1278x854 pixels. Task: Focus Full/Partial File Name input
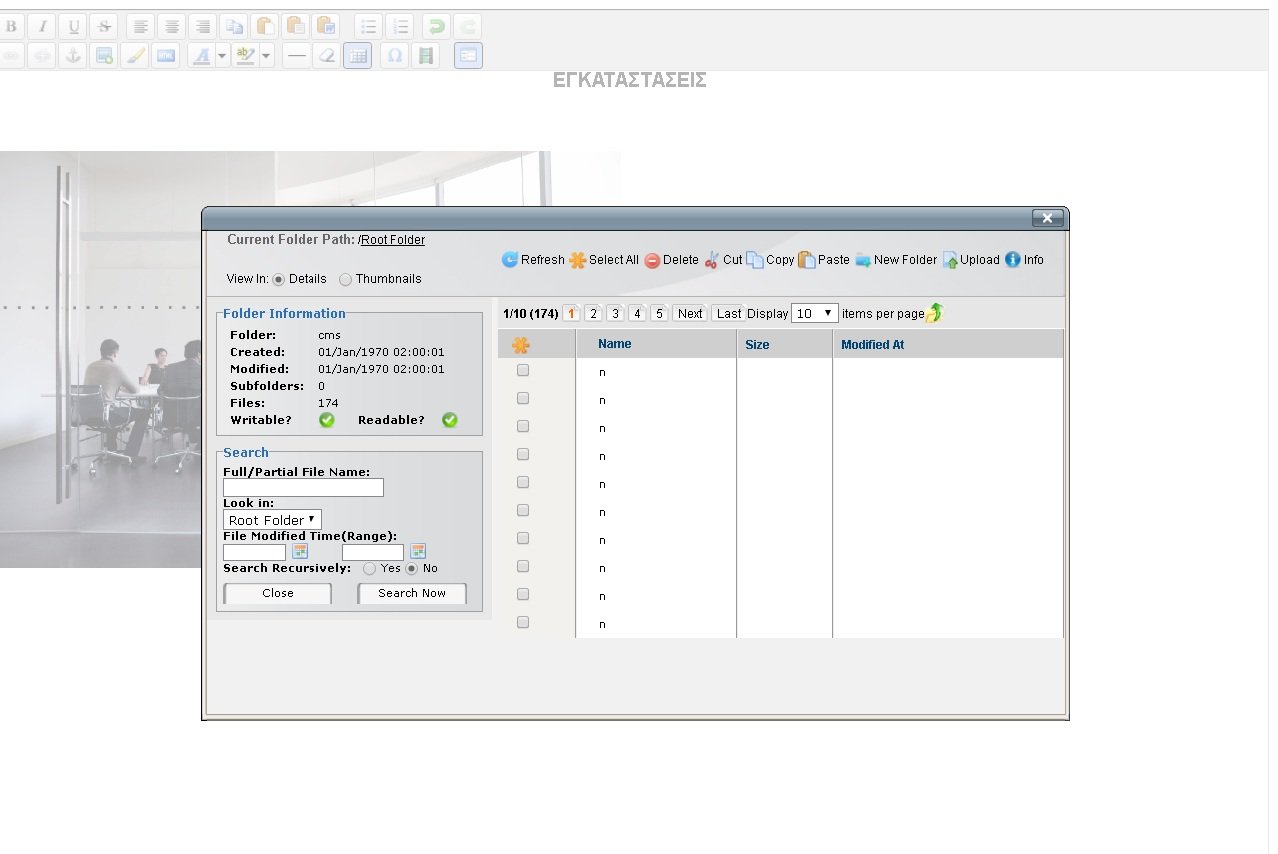[x=303, y=488]
